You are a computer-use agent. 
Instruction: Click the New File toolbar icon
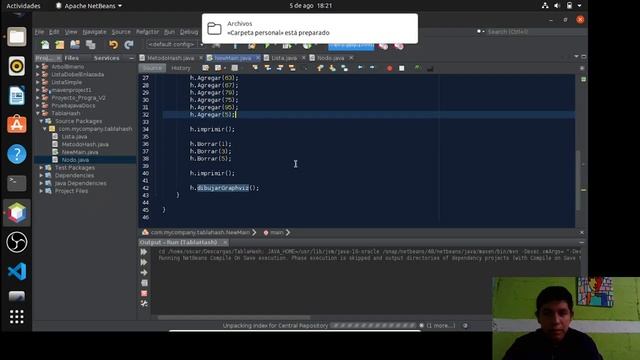pyautogui.click(x=45, y=44)
